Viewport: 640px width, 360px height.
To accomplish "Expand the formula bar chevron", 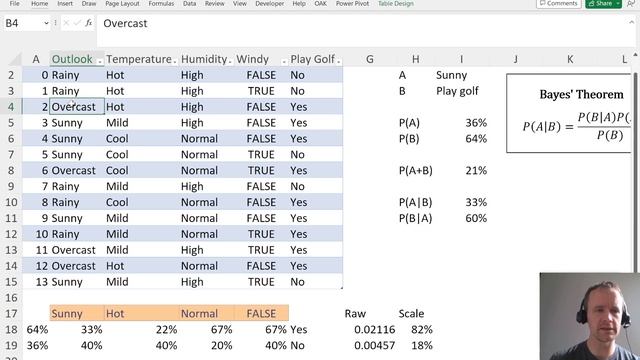I will tap(632, 22).
